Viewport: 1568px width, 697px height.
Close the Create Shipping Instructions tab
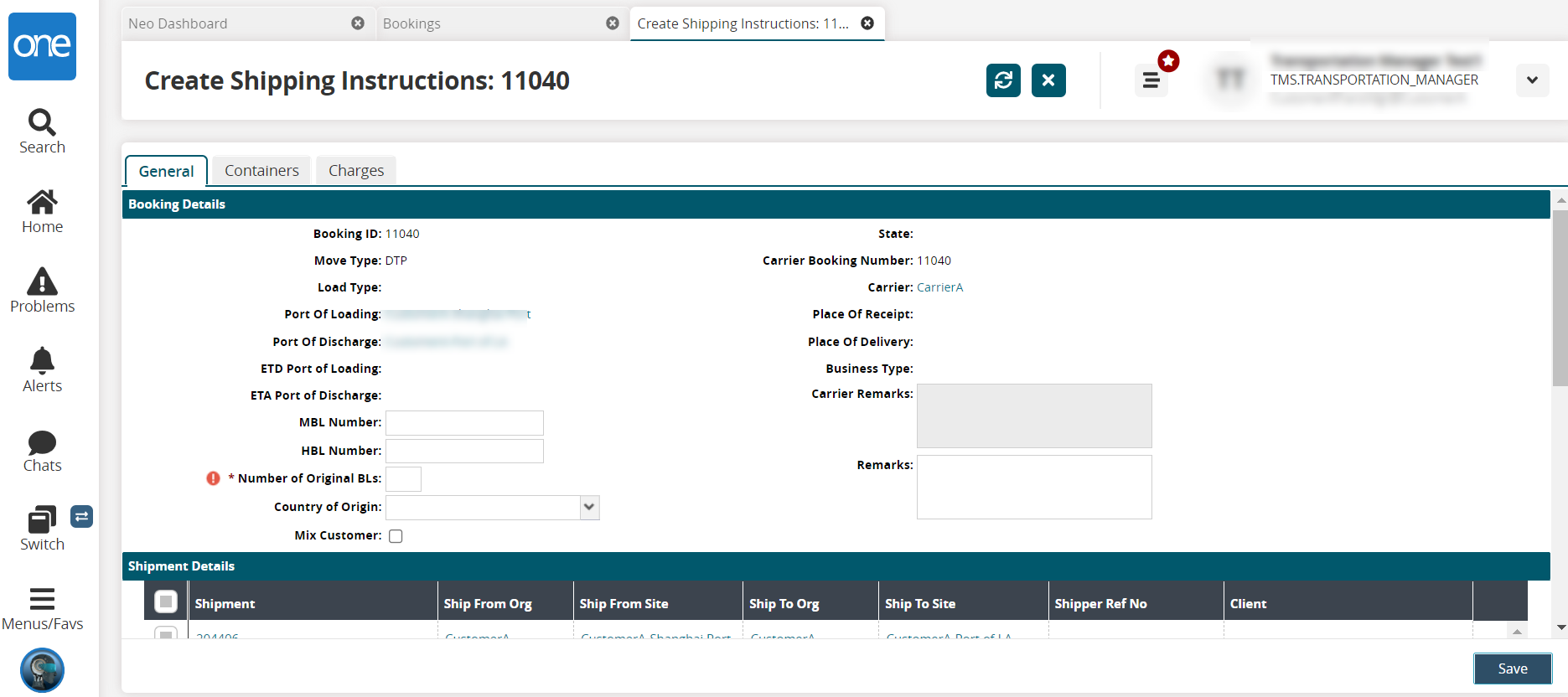point(867,23)
